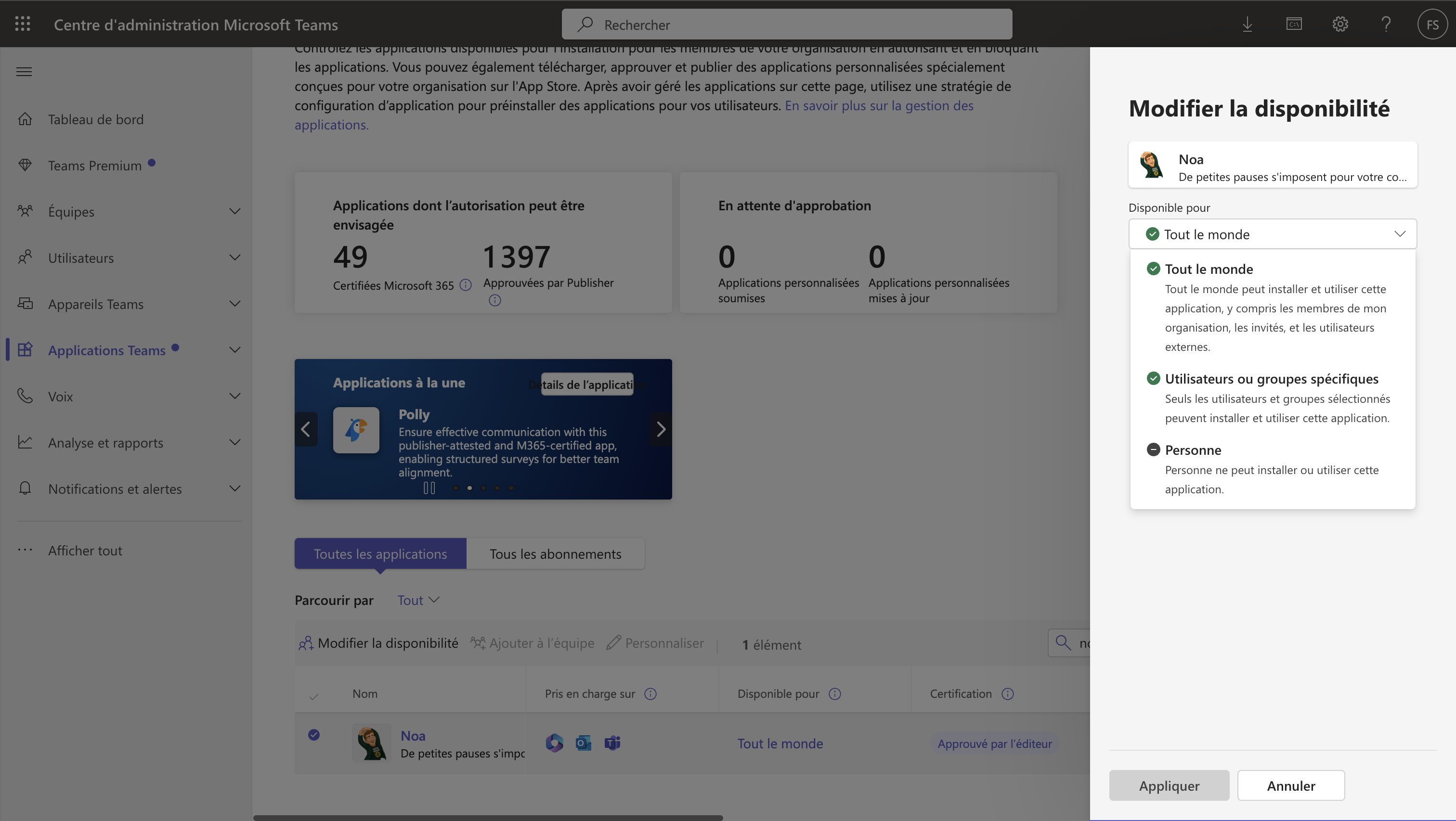The image size is (1456, 821).
Task: Pause the featured apps carousel
Action: pyautogui.click(x=429, y=487)
